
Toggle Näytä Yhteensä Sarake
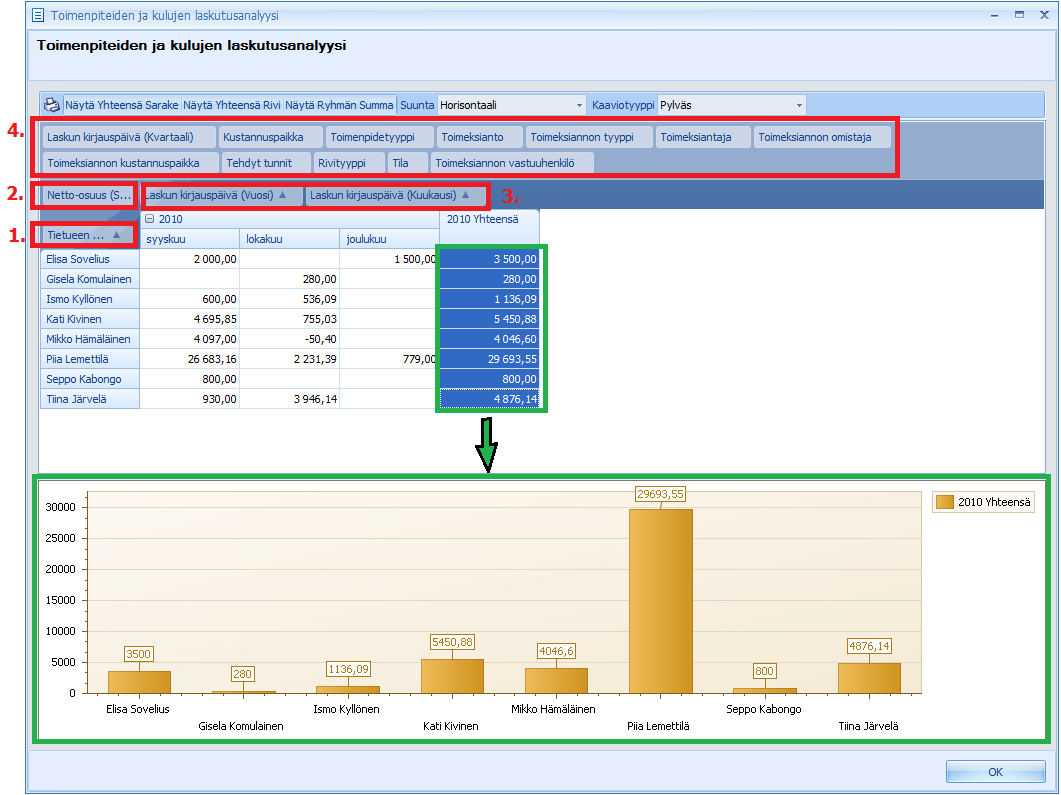pyautogui.click(x=122, y=106)
